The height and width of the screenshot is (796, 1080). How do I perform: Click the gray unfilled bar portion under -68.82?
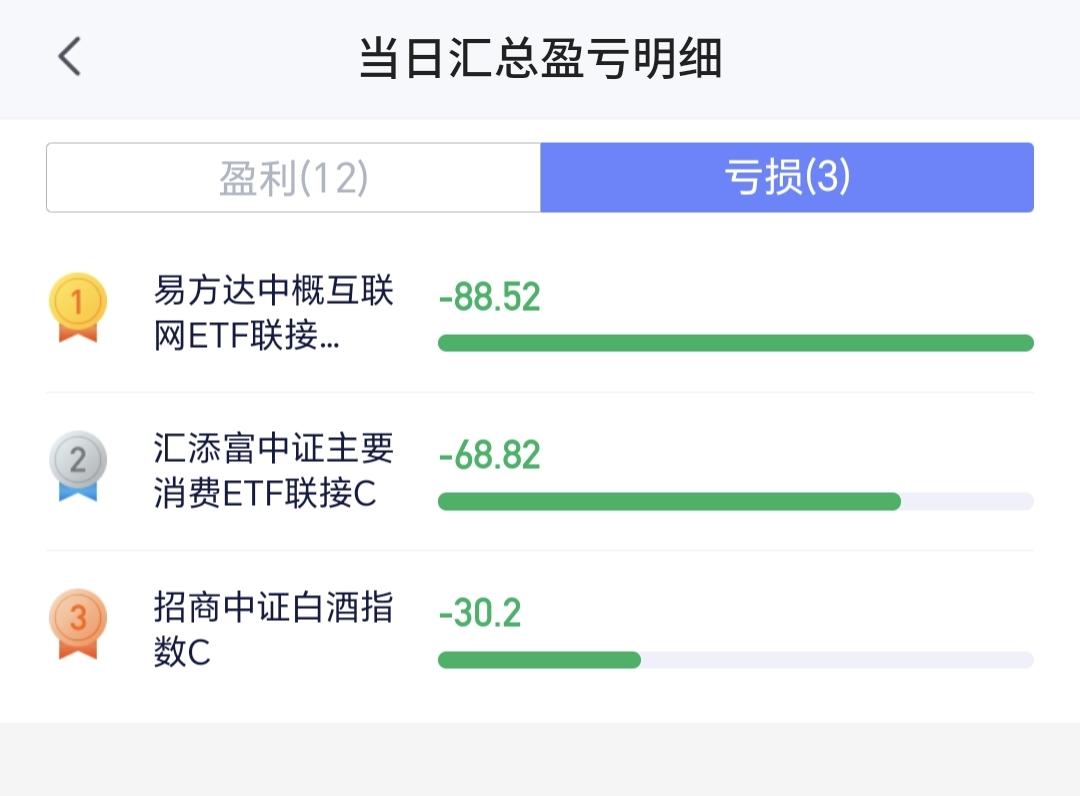tap(966, 501)
